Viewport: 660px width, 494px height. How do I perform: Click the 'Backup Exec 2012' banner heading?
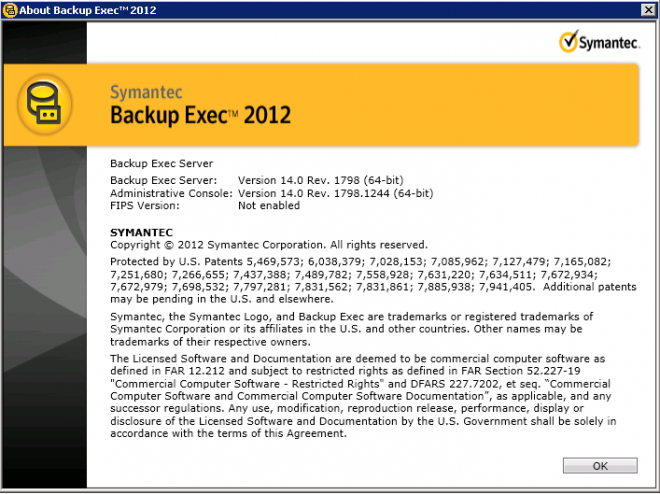pos(200,115)
